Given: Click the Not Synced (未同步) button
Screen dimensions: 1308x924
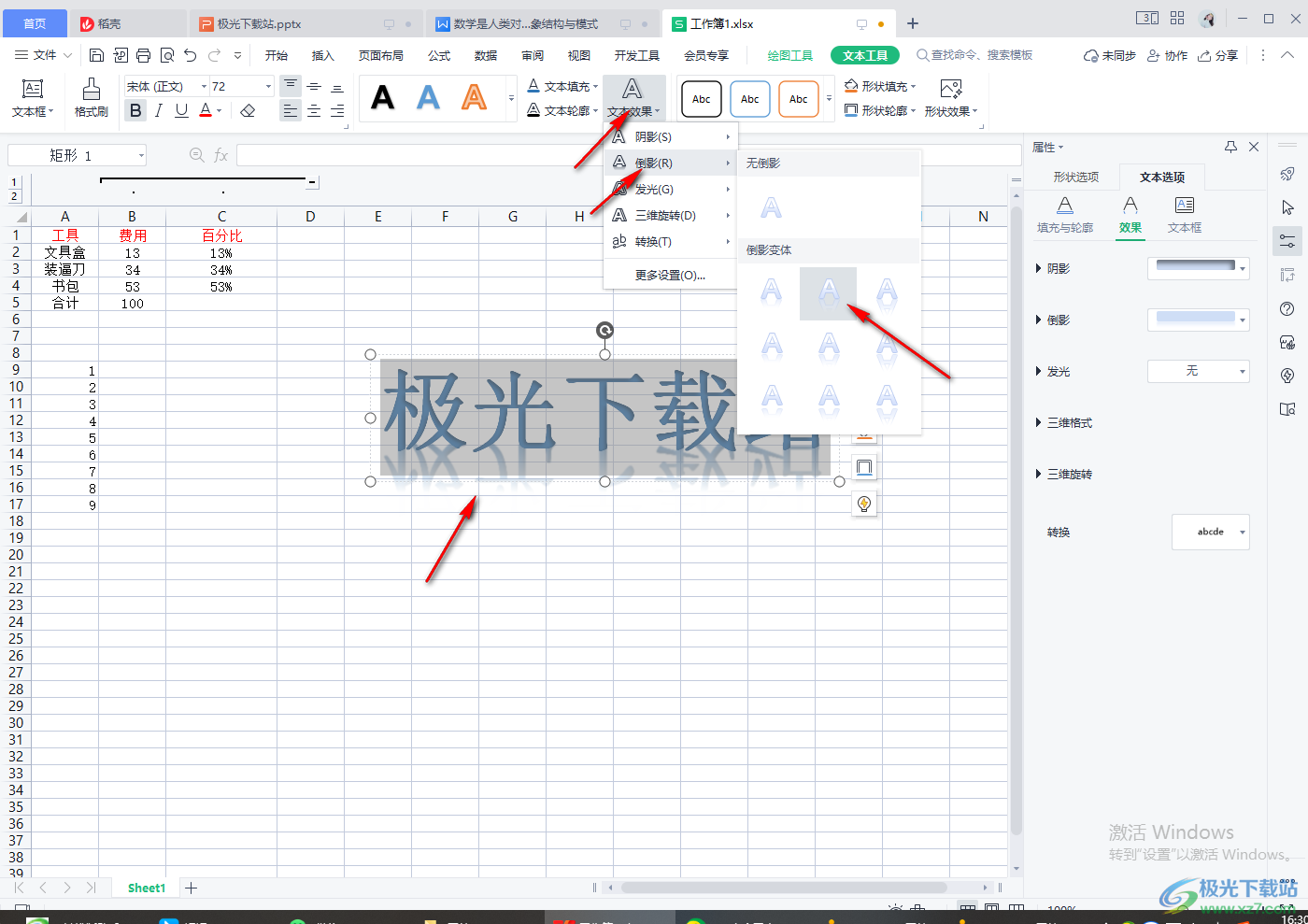Looking at the screenshot, I should (x=1110, y=56).
